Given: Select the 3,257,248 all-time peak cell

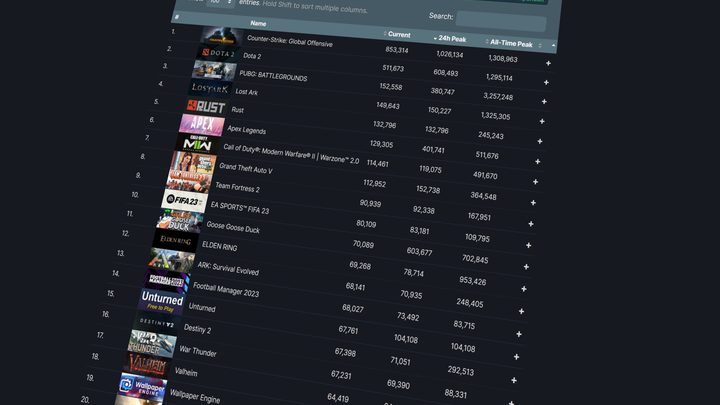Looking at the screenshot, I should tap(498, 96).
